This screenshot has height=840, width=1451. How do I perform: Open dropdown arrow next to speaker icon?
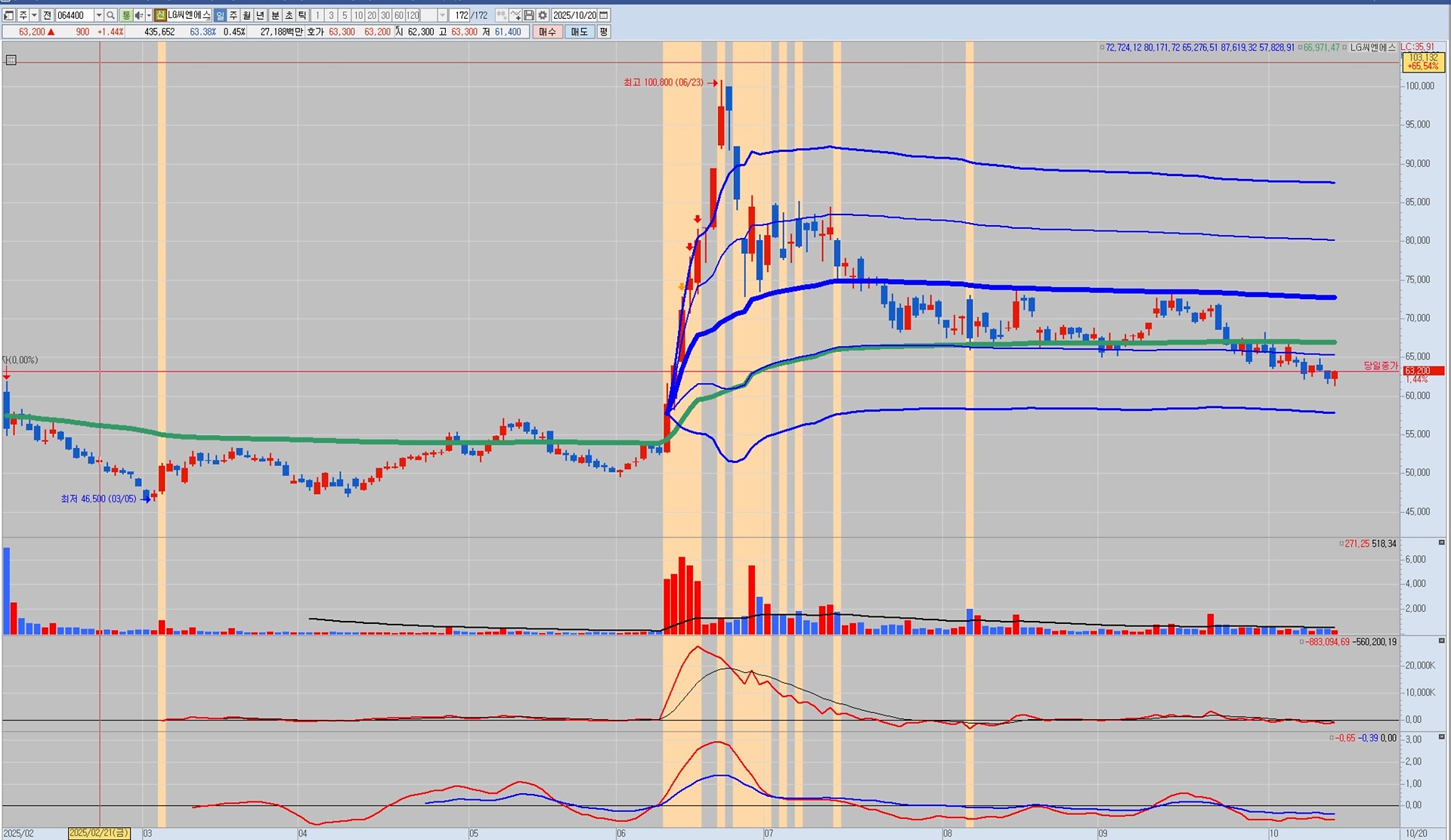click(148, 15)
